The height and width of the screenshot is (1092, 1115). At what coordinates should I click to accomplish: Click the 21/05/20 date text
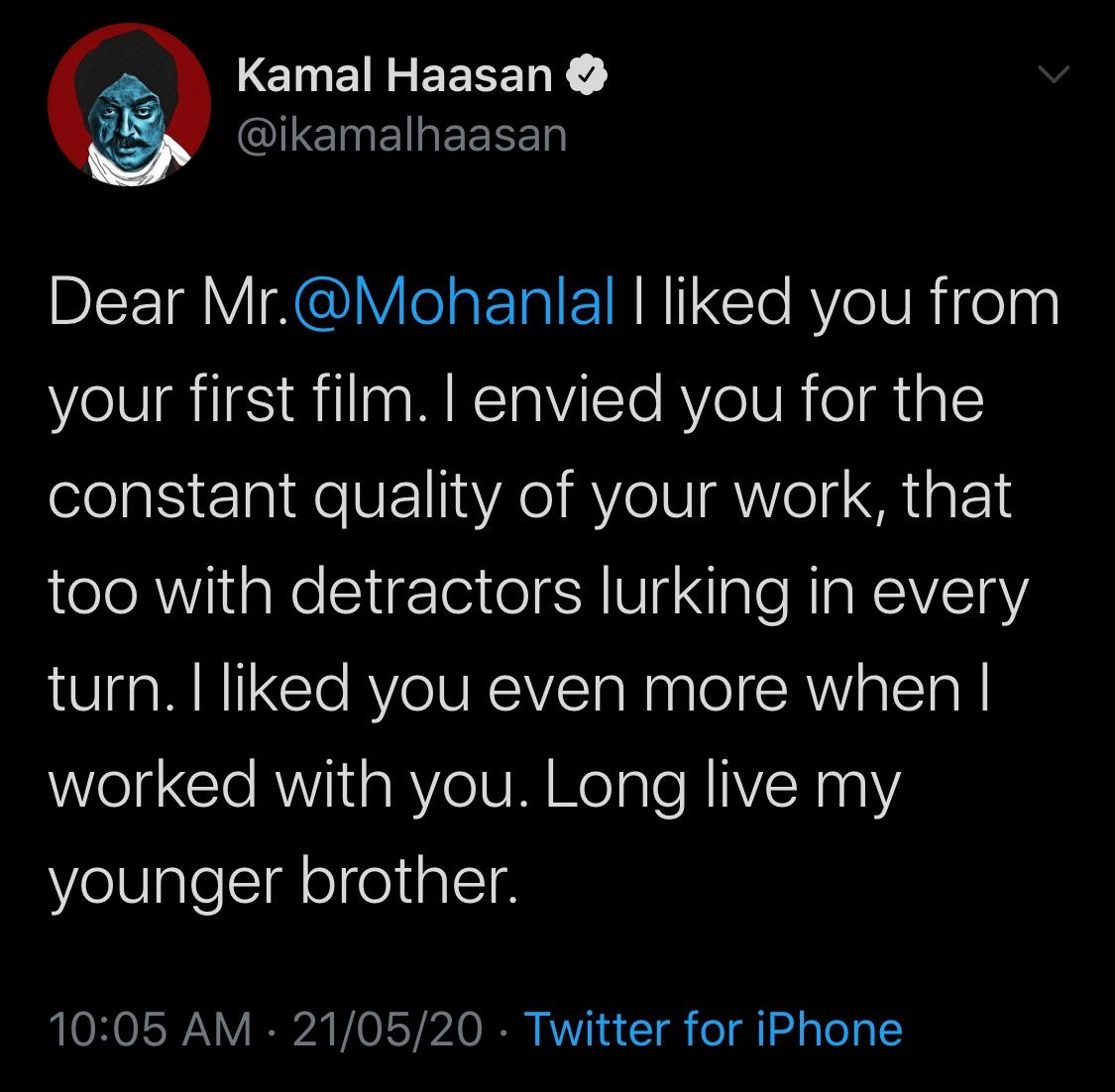(x=387, y=1031)
